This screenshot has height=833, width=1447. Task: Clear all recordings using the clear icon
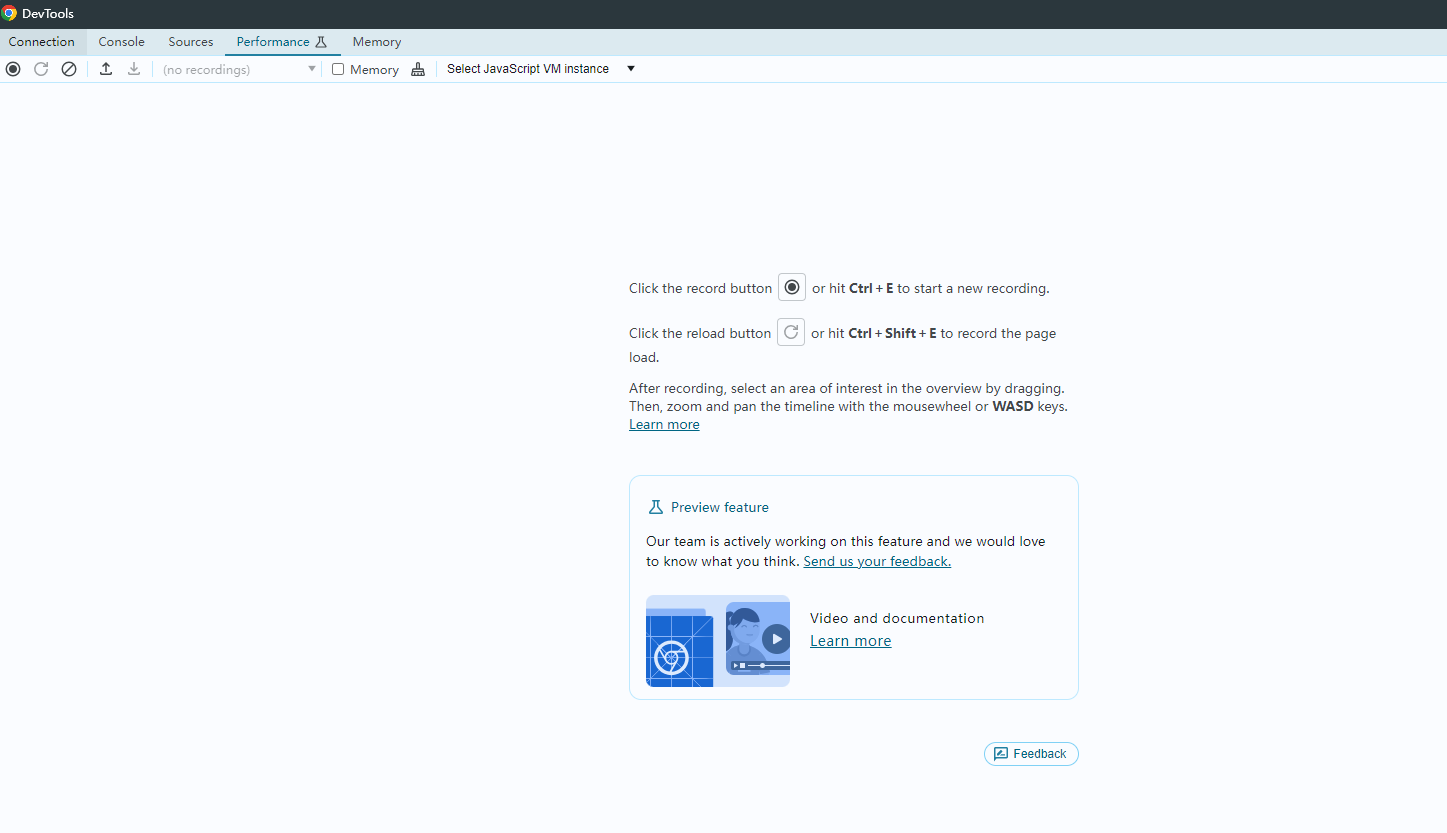click(x=68, y=68)
